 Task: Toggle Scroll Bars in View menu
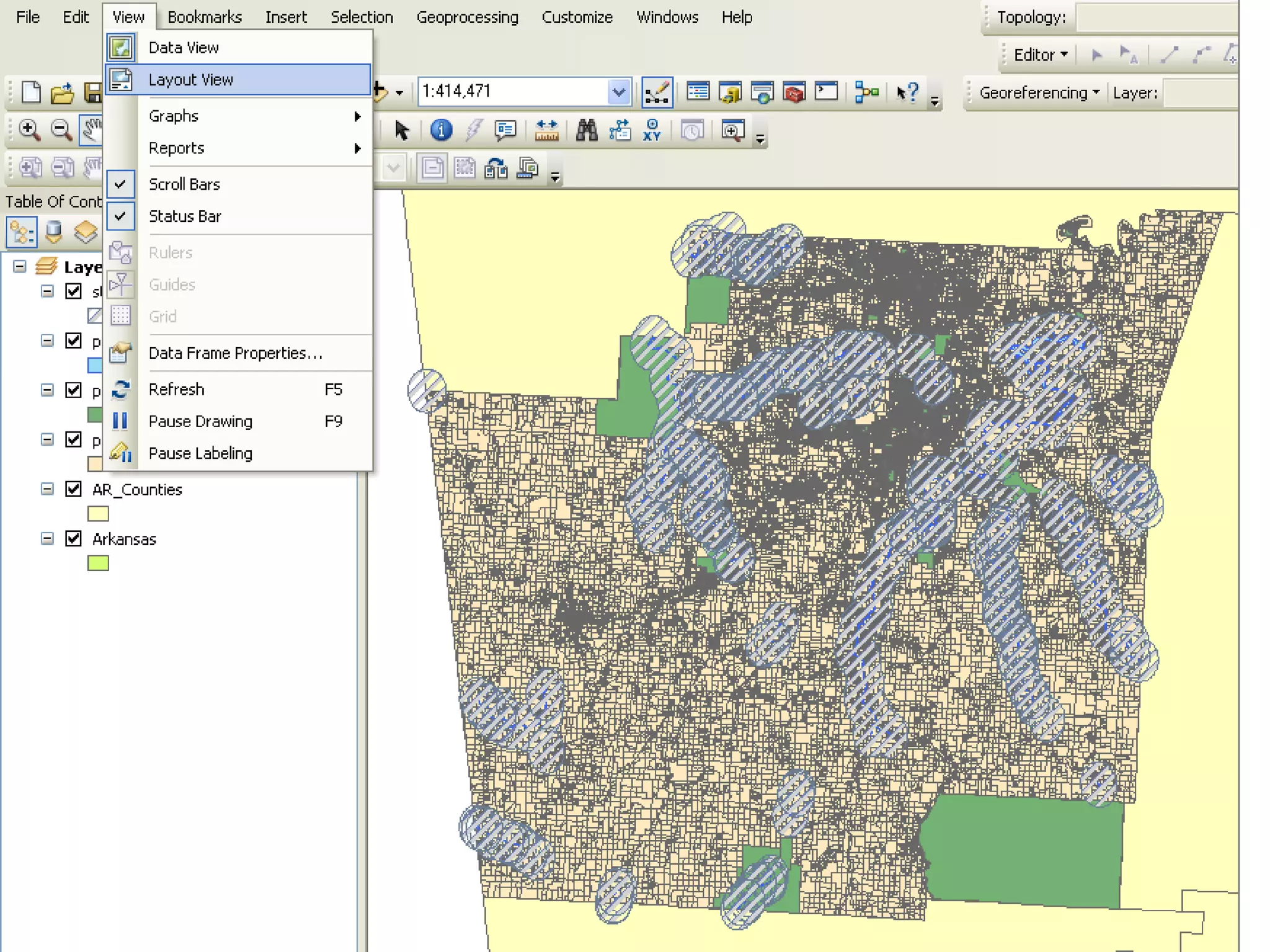[x=184, y=184]
